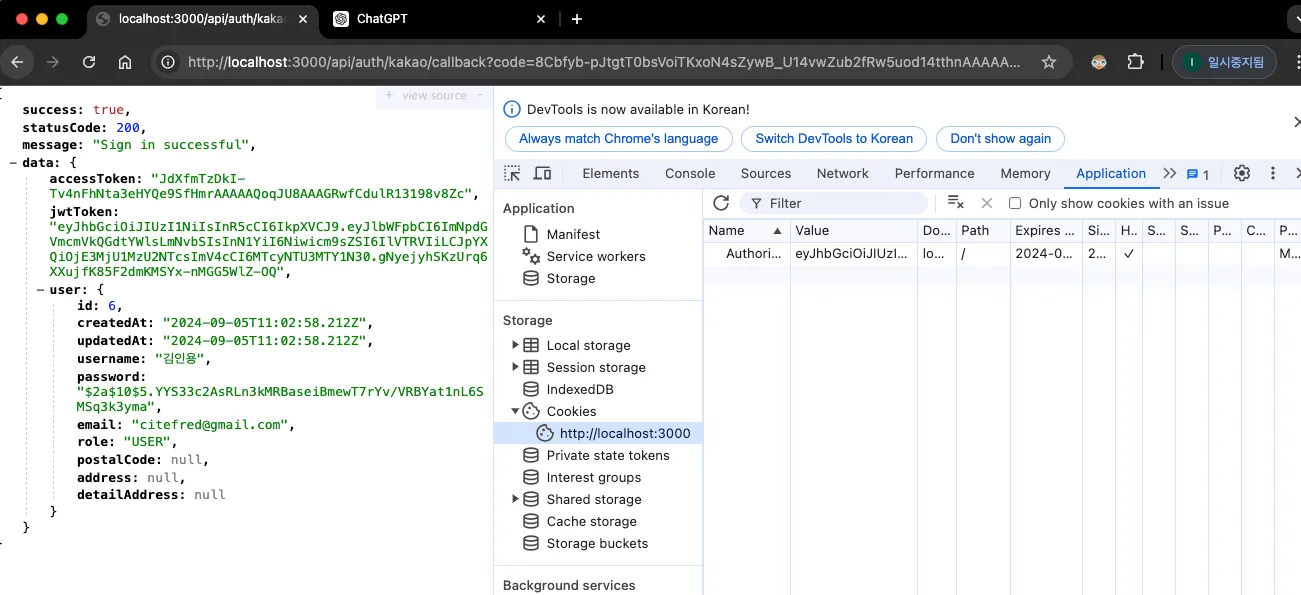The width and height of the screenshot is (1301, 595).
Task: Collapse the Cookies tree section
Action: (x=516, y=411)
